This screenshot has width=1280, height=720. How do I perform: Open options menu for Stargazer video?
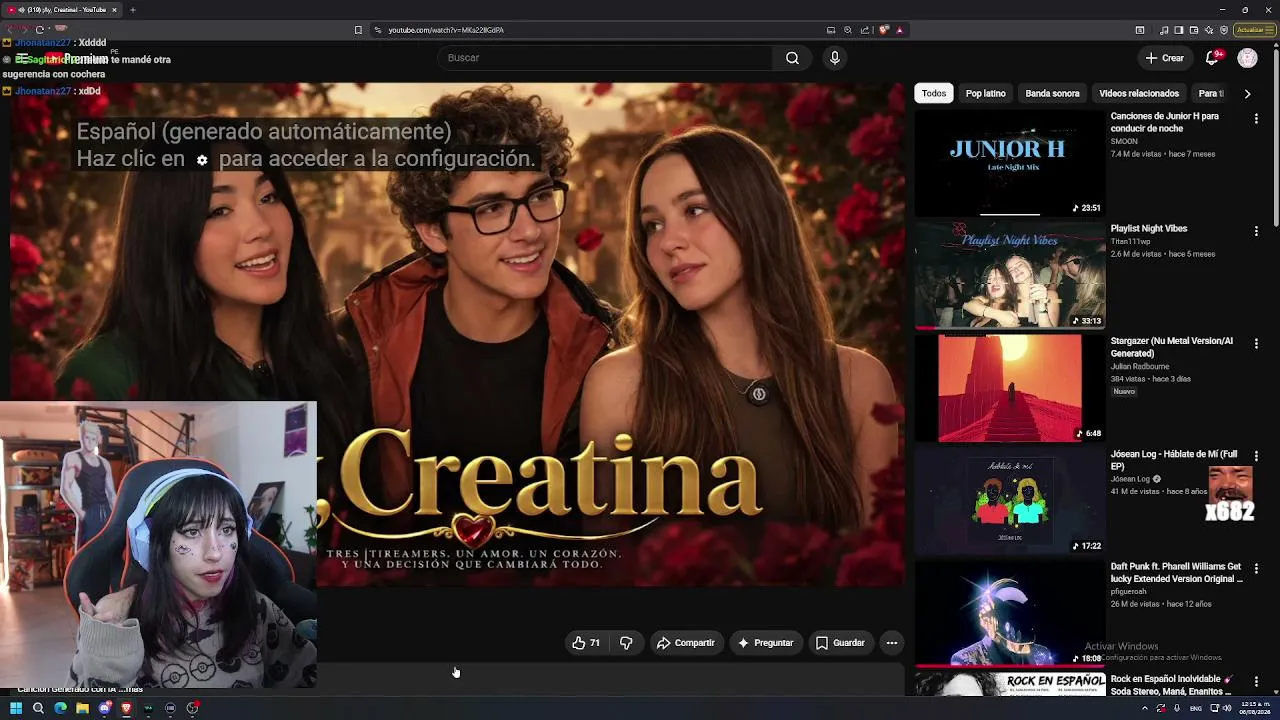point(1256,343)
